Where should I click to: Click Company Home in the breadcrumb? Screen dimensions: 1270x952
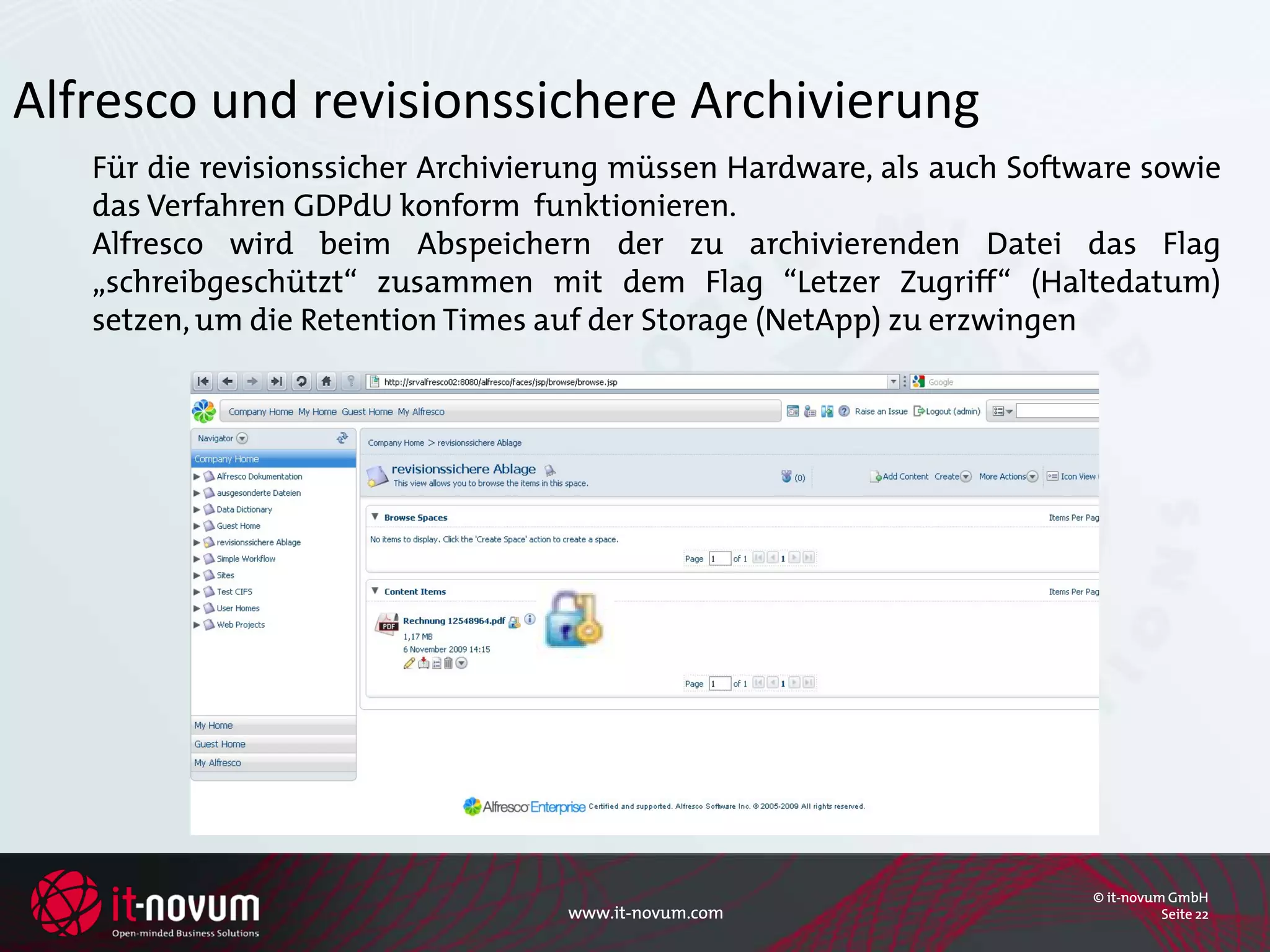[x=396, y=443]
